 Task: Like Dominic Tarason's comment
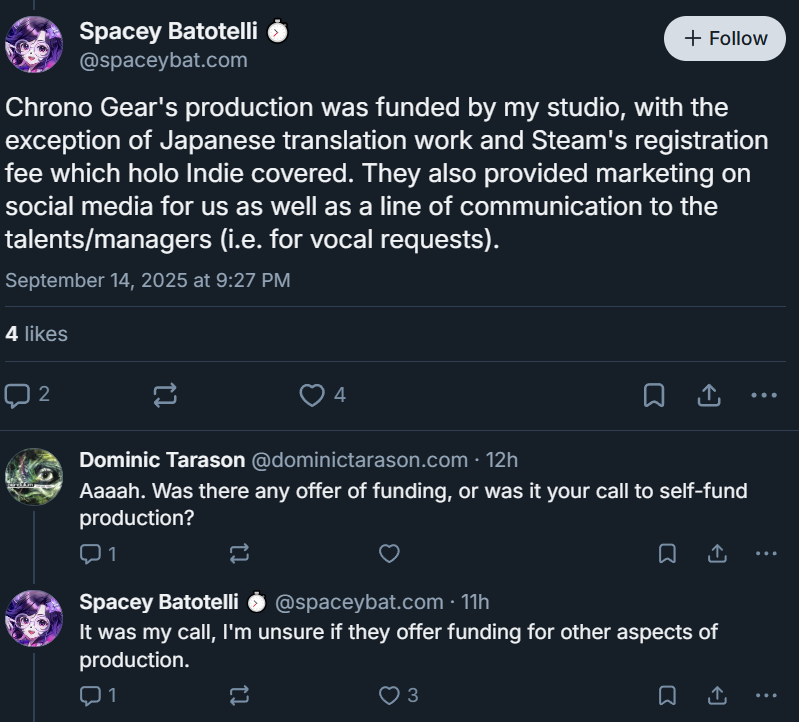point(390,553)
